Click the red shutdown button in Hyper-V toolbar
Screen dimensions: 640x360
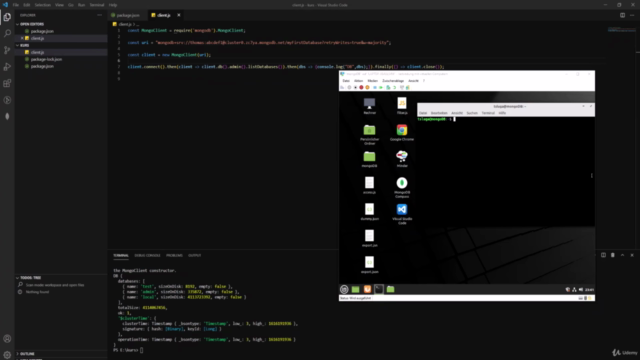pyautogui.click(x=361, y=87)
